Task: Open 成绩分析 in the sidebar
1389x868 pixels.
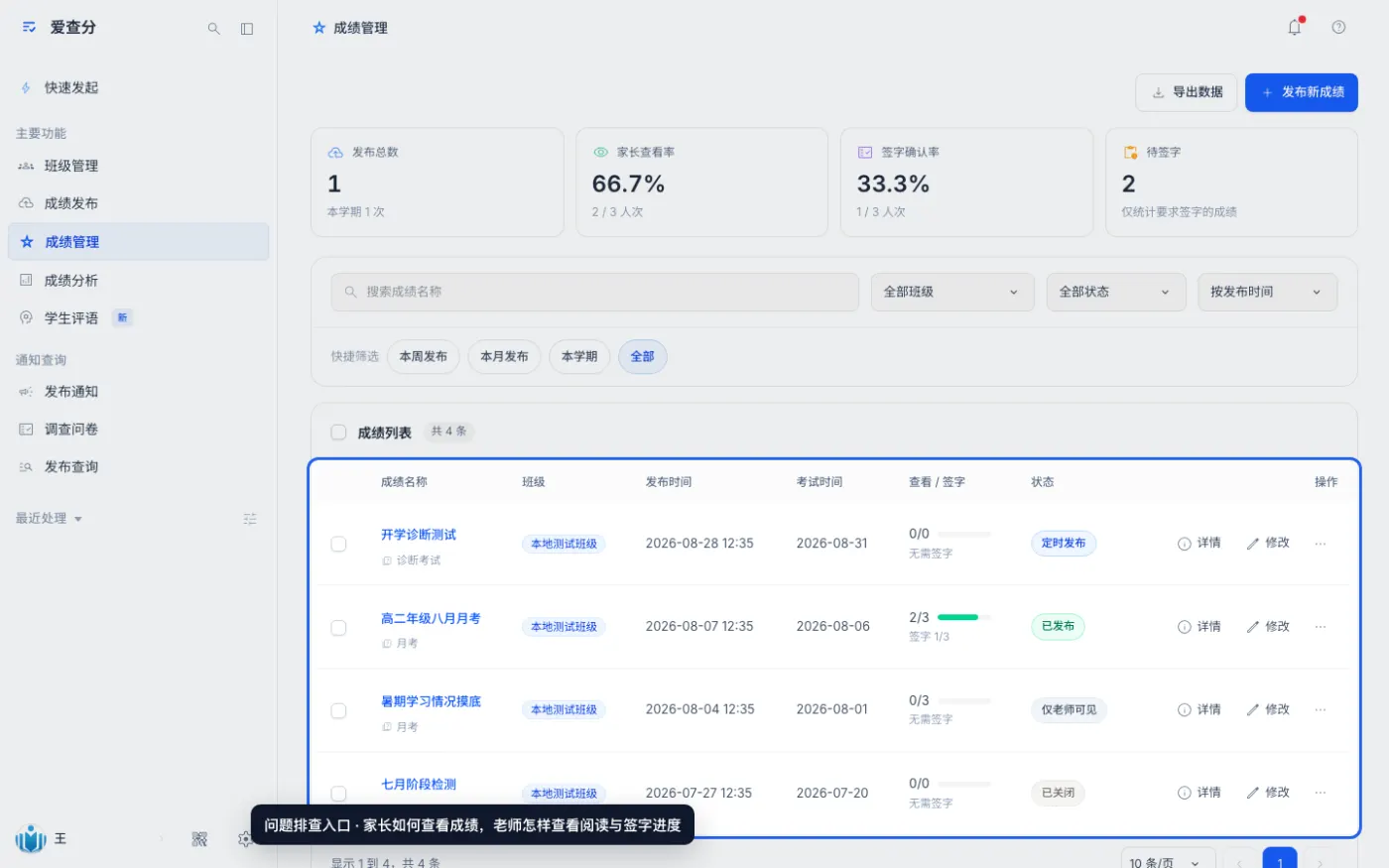Action: 138,281
